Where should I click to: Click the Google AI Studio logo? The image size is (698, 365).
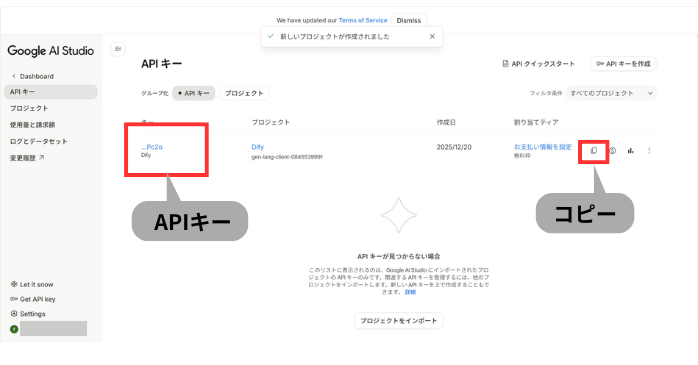[51, 51]
